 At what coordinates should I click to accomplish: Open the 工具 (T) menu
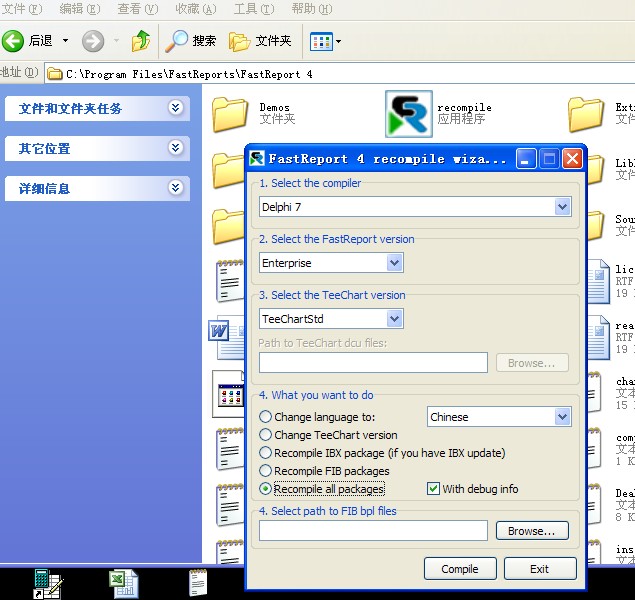coord(254,9)
